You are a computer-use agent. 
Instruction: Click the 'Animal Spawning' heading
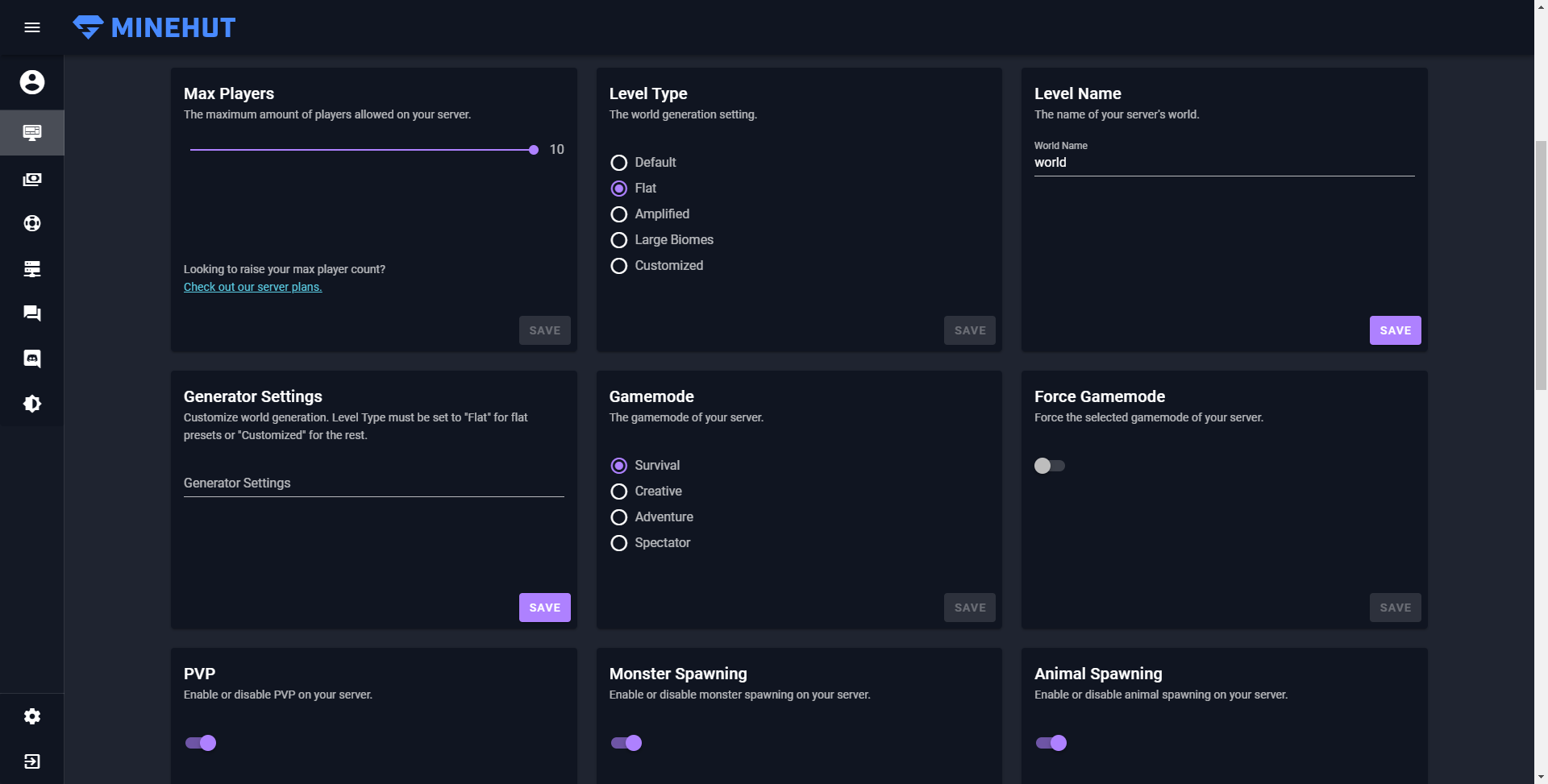1098,674
